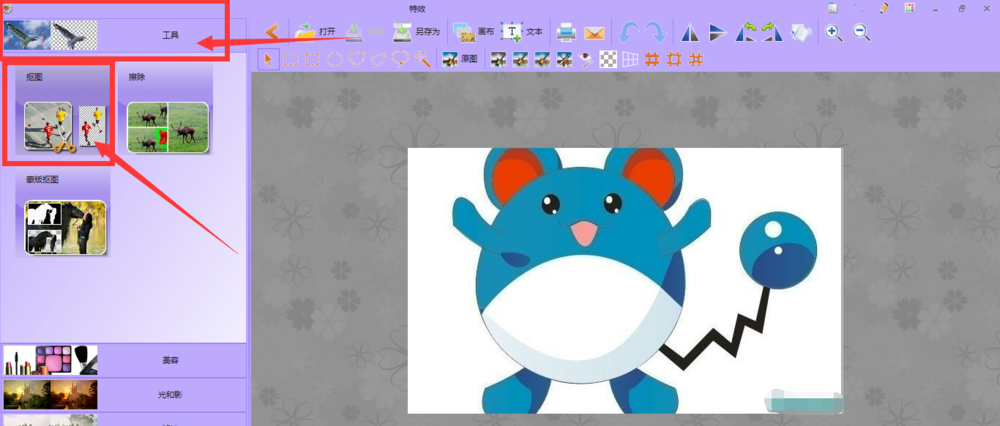Choose the heart-shaped selection tool

point(357,59)
